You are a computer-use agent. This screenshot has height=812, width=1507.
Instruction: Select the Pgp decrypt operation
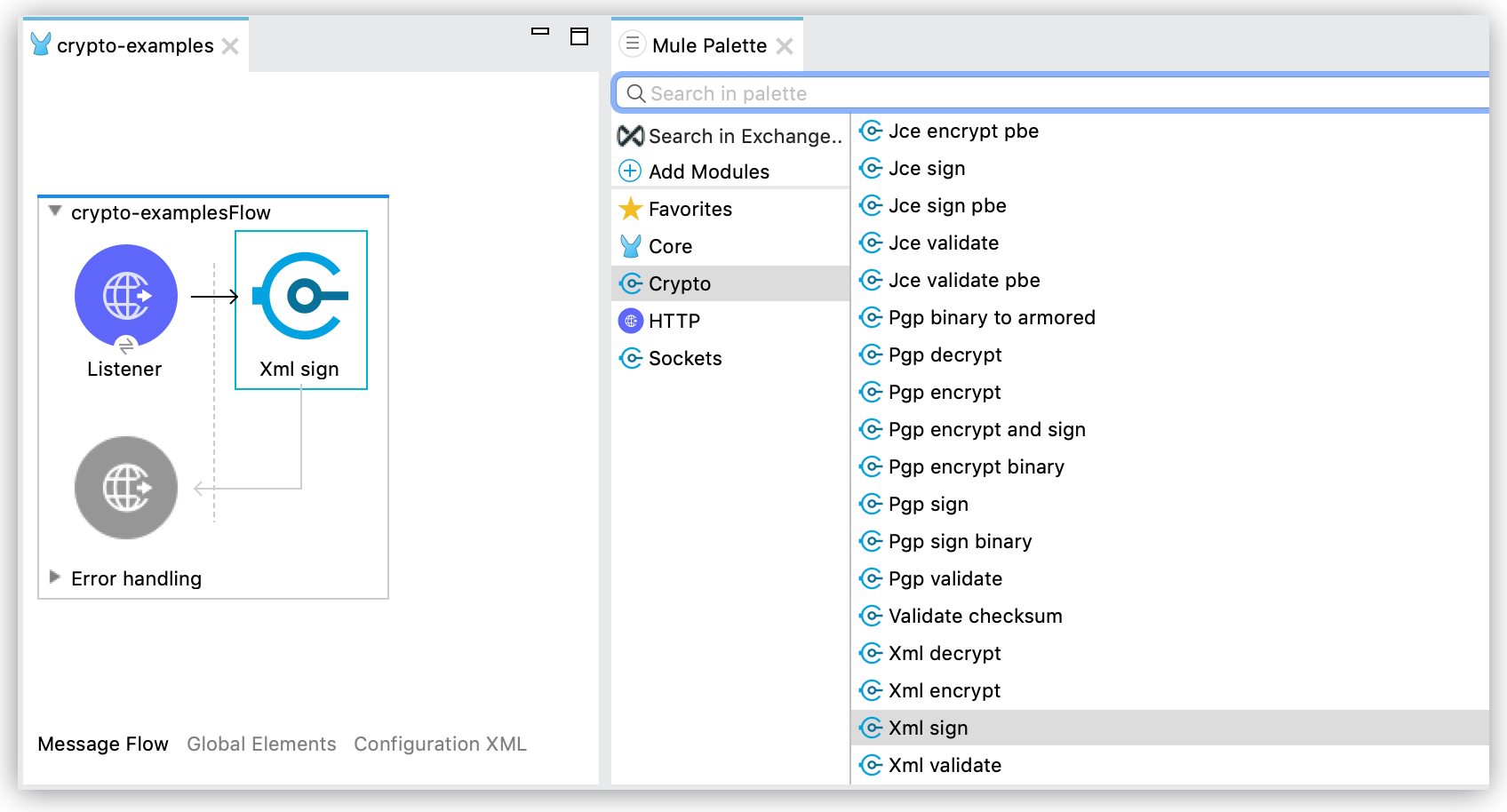click(945, 354)
